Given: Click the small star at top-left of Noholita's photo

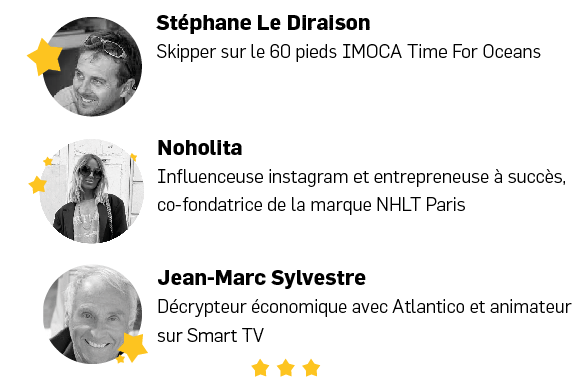Looking at the screenshot, I should 48,161.
